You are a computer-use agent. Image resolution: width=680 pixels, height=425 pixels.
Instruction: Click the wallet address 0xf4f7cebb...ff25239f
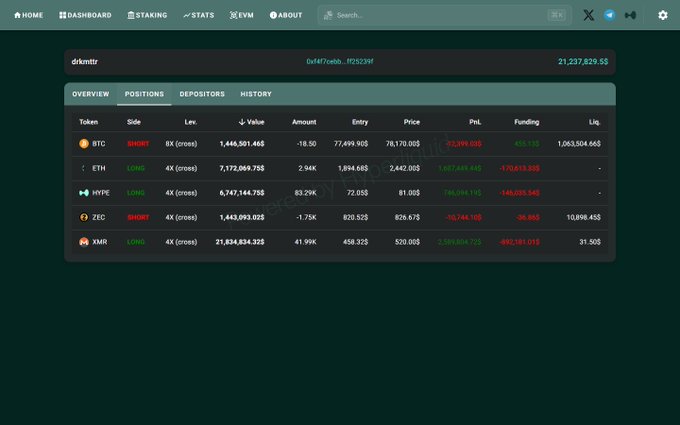(x=340, y=62)
